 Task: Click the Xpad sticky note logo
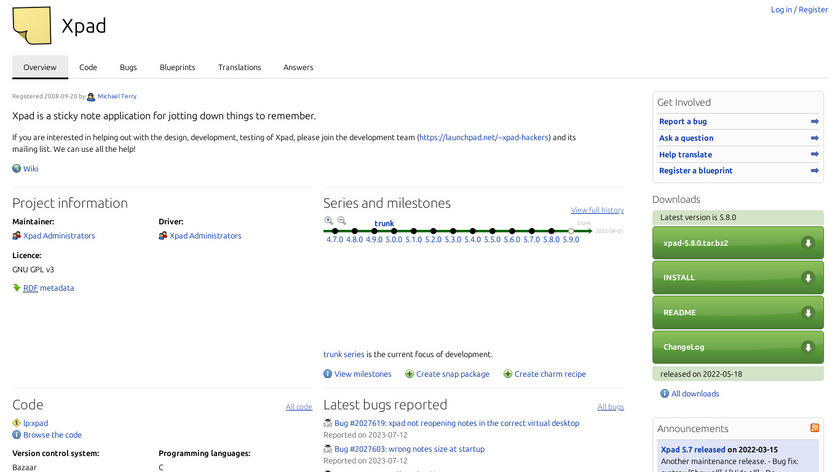tap(31, 26)
